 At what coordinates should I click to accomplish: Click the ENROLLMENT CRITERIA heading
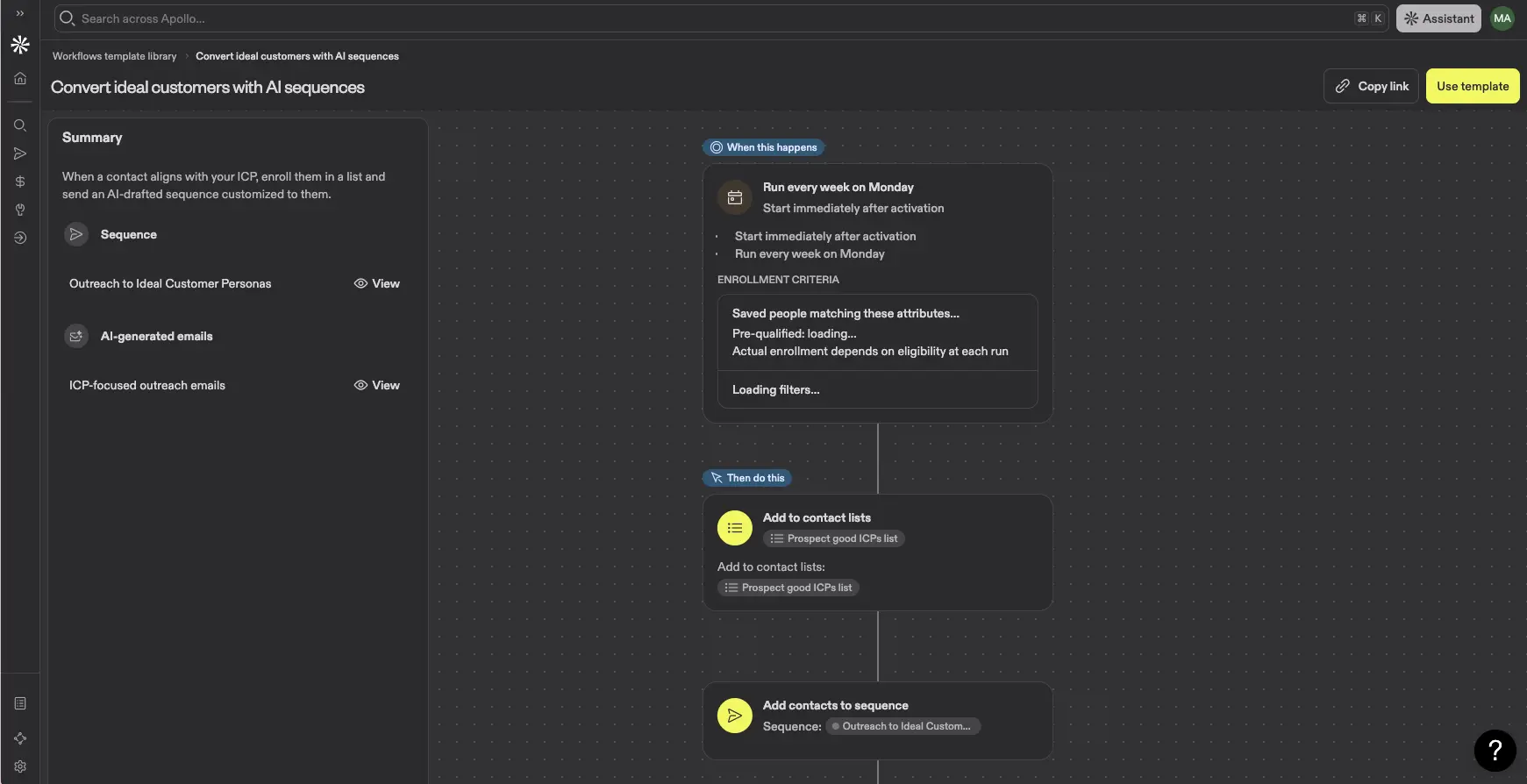pos(778,280)
